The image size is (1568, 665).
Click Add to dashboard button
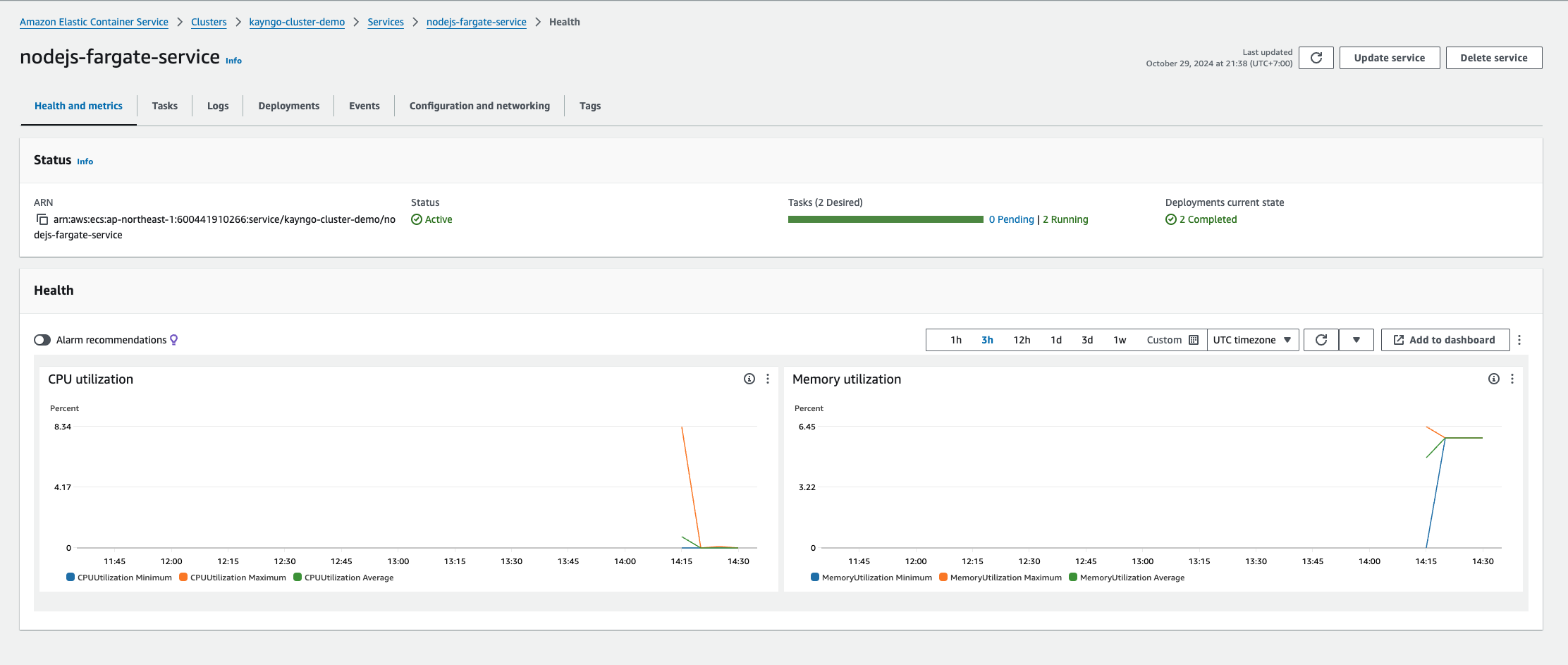1445,340
